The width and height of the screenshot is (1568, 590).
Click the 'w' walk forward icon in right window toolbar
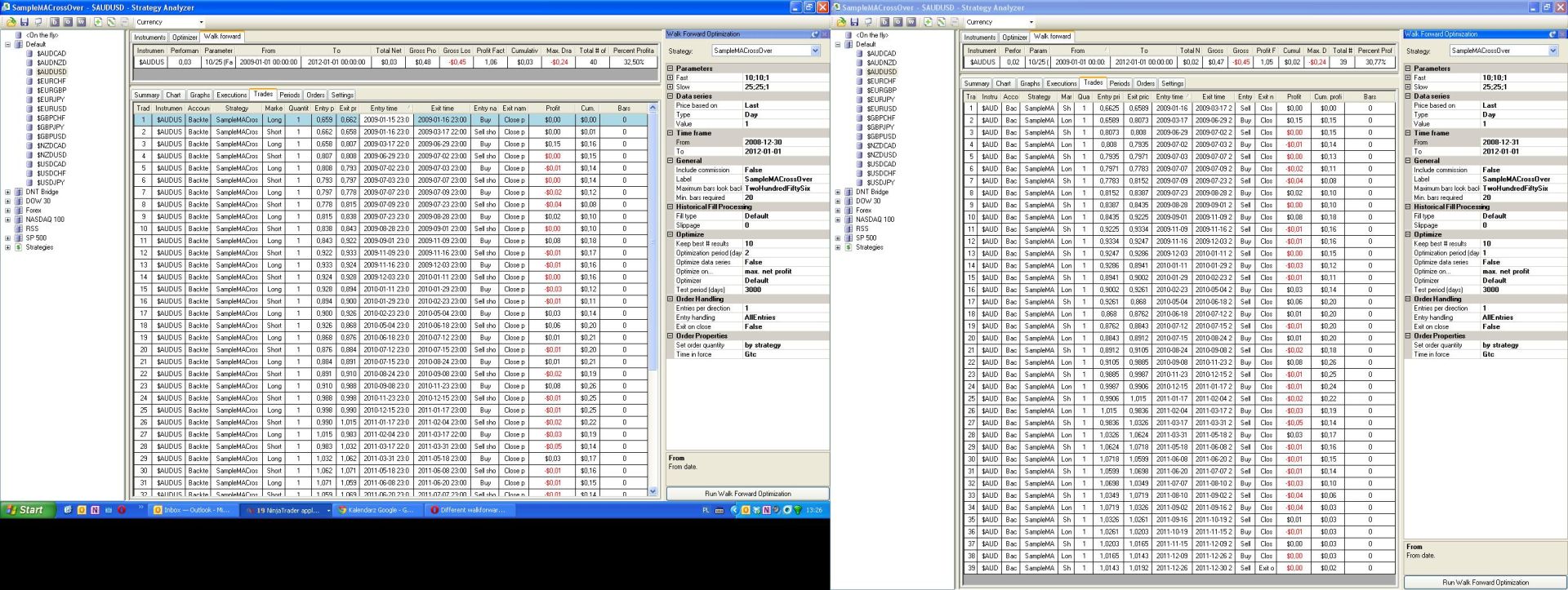[911, 22]
